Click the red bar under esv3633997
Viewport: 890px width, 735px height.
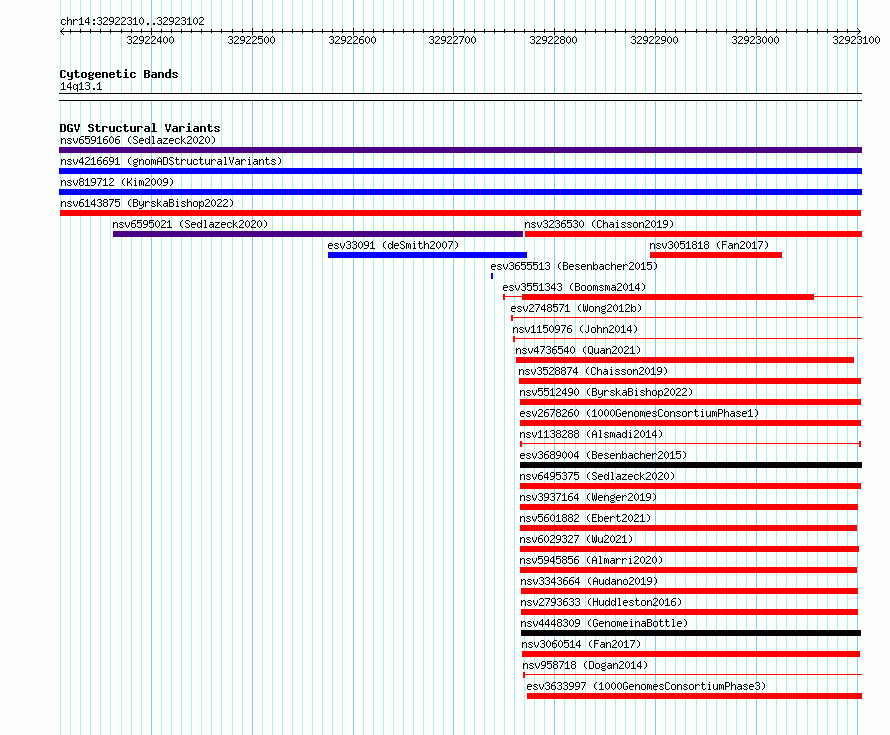point(694,696)
